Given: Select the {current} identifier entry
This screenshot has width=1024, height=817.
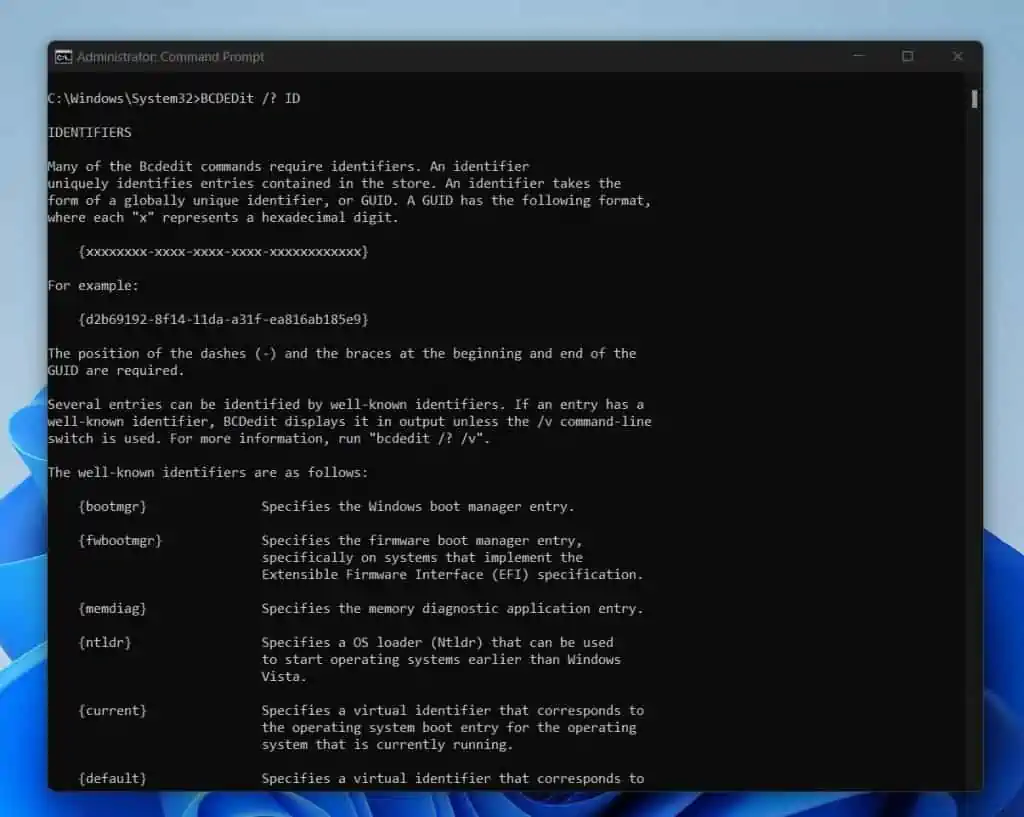Looking at the screenshot, I should click(x=112, y=710).
